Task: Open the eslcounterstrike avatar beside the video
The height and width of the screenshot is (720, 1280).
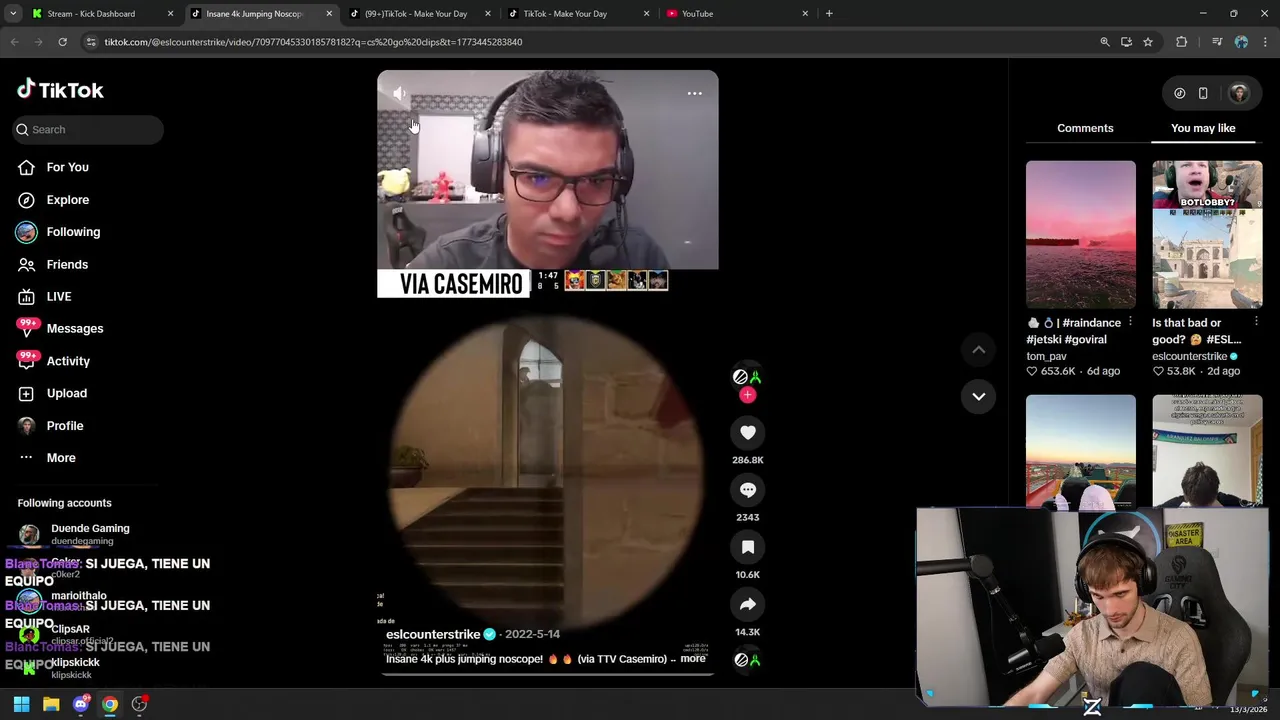Action: tap(747, 377)
